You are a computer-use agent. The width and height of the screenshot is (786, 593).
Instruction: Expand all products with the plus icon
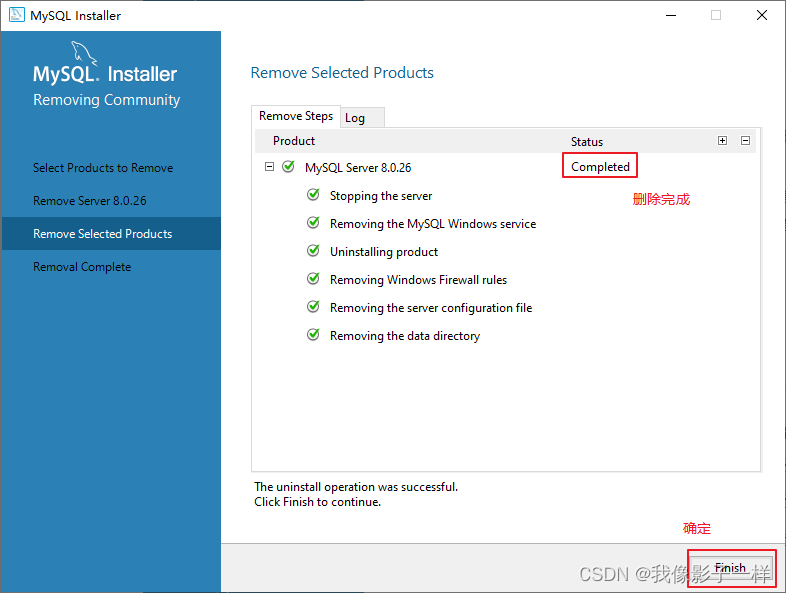722,140
